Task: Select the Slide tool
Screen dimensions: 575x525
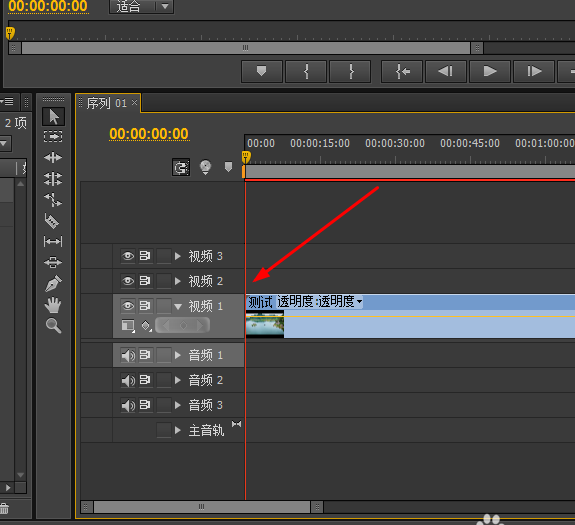Action: click(53, 262)
